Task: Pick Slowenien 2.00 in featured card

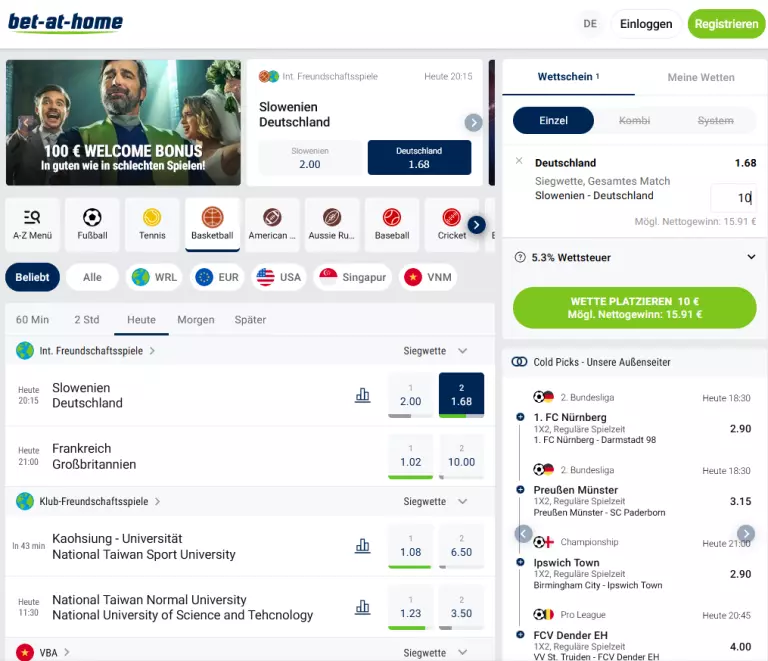Action: 310,158
